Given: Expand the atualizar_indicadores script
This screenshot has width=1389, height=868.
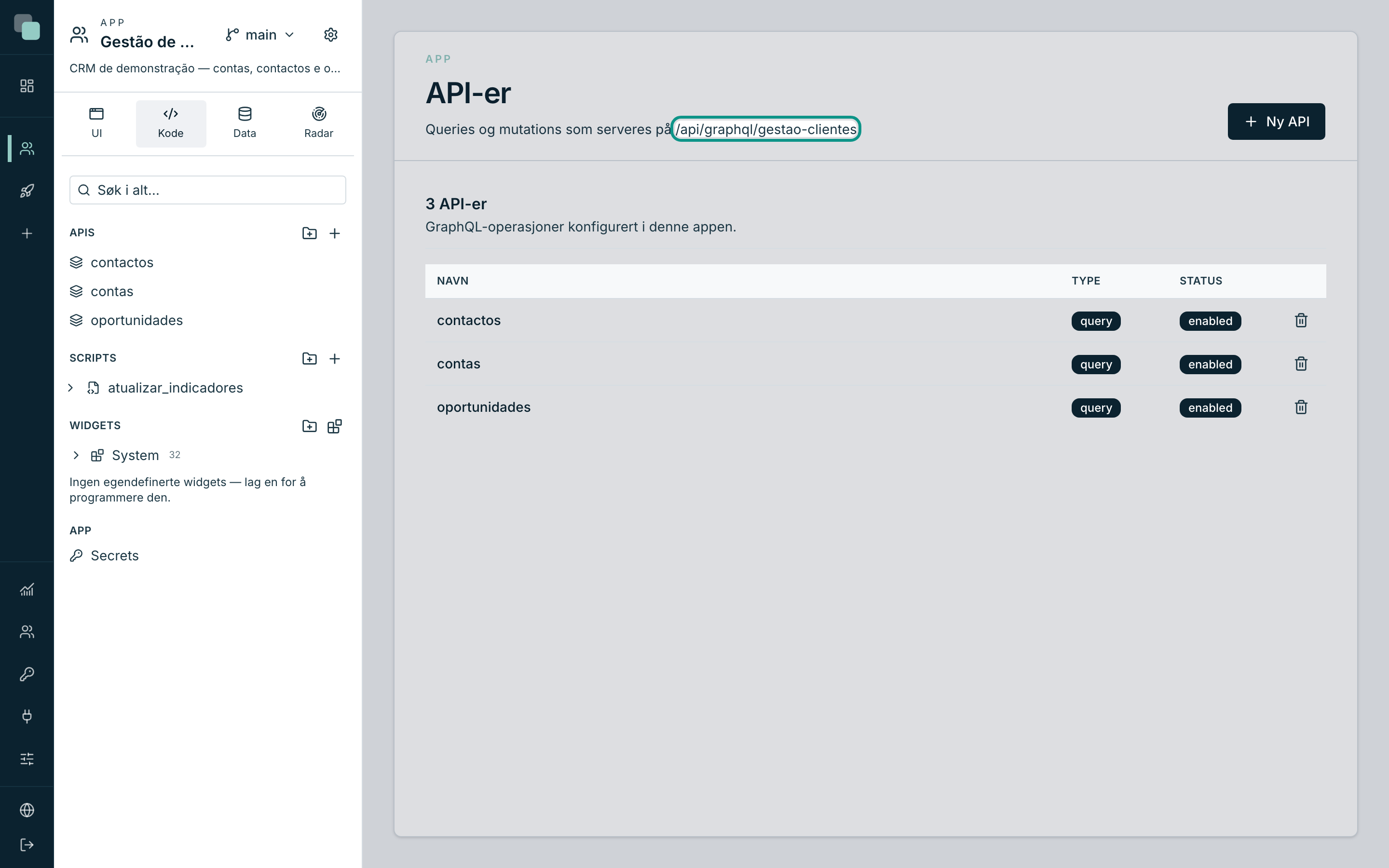Looking at the screenshot, I should coord(70,388).
